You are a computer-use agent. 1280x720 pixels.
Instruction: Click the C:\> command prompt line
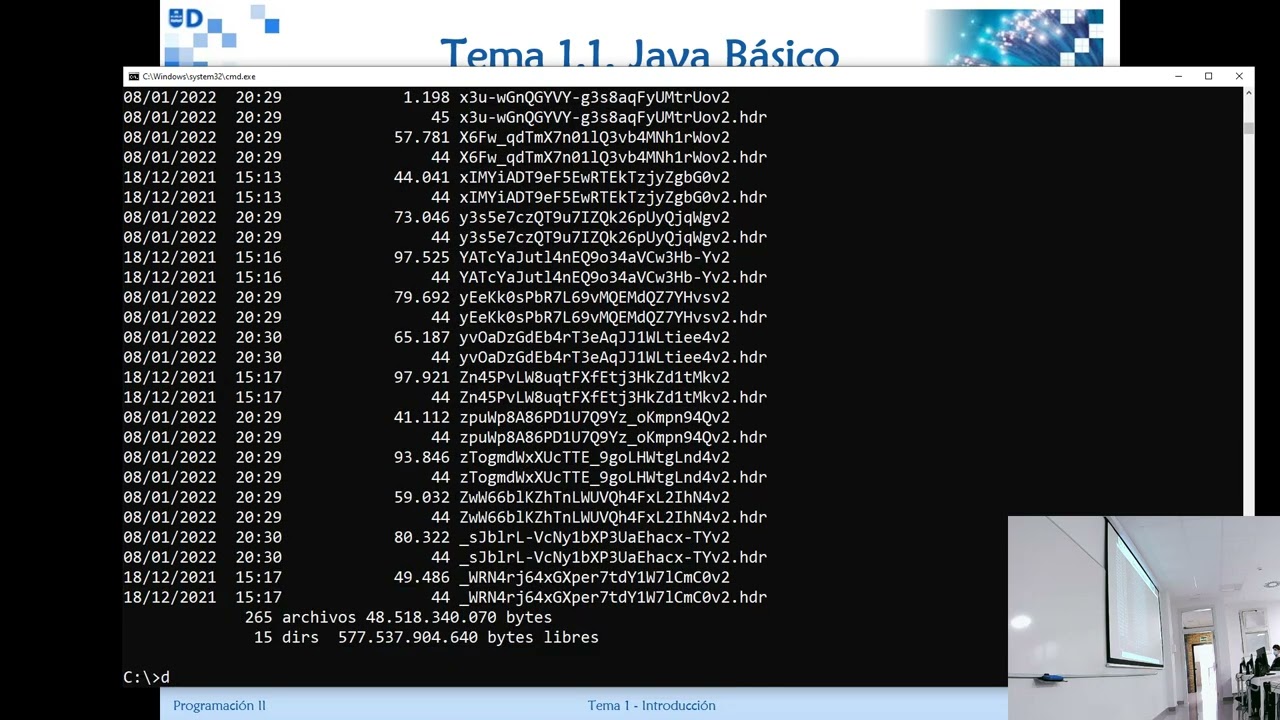(147, 677)
